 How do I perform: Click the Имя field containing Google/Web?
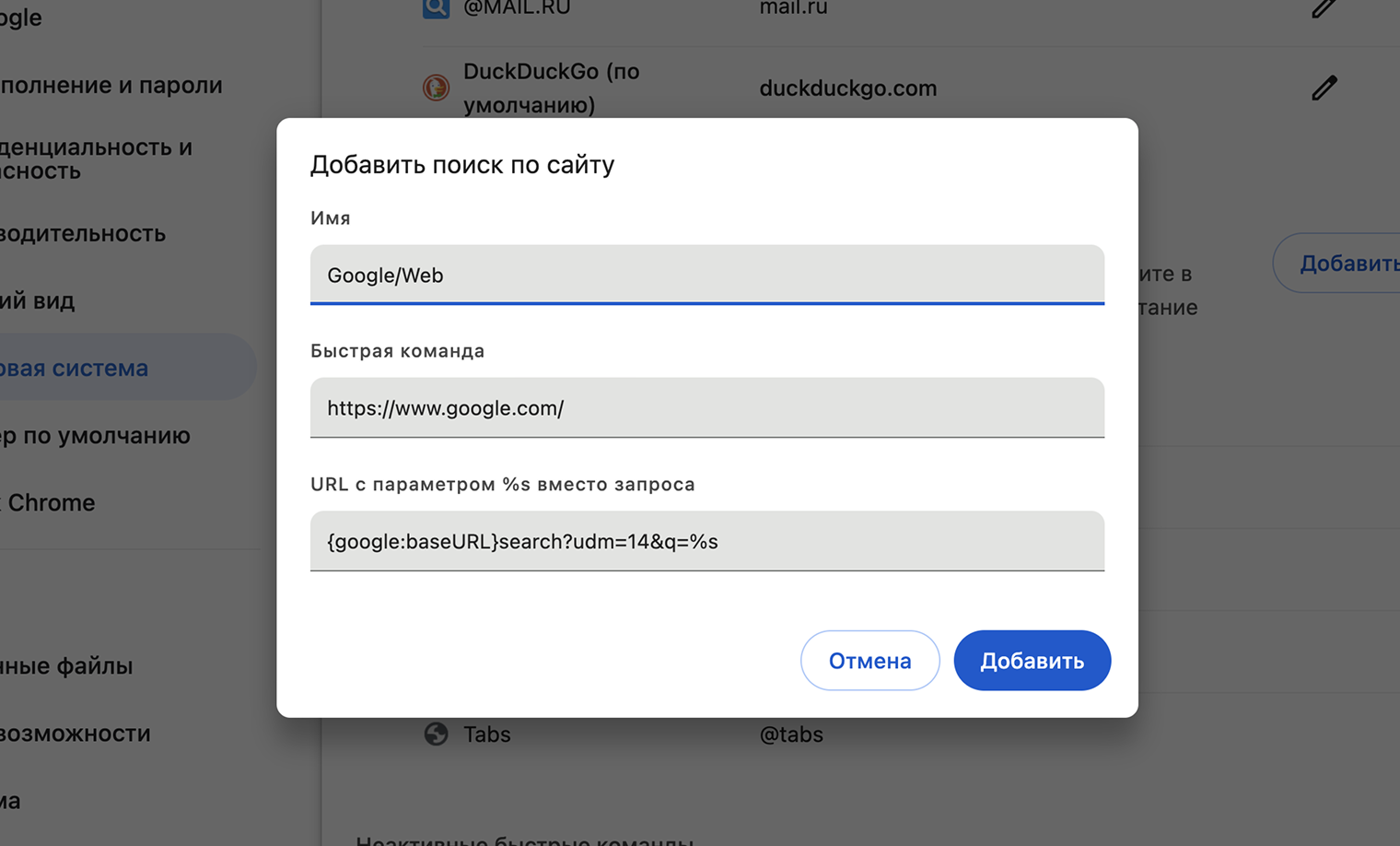point(706,275)
